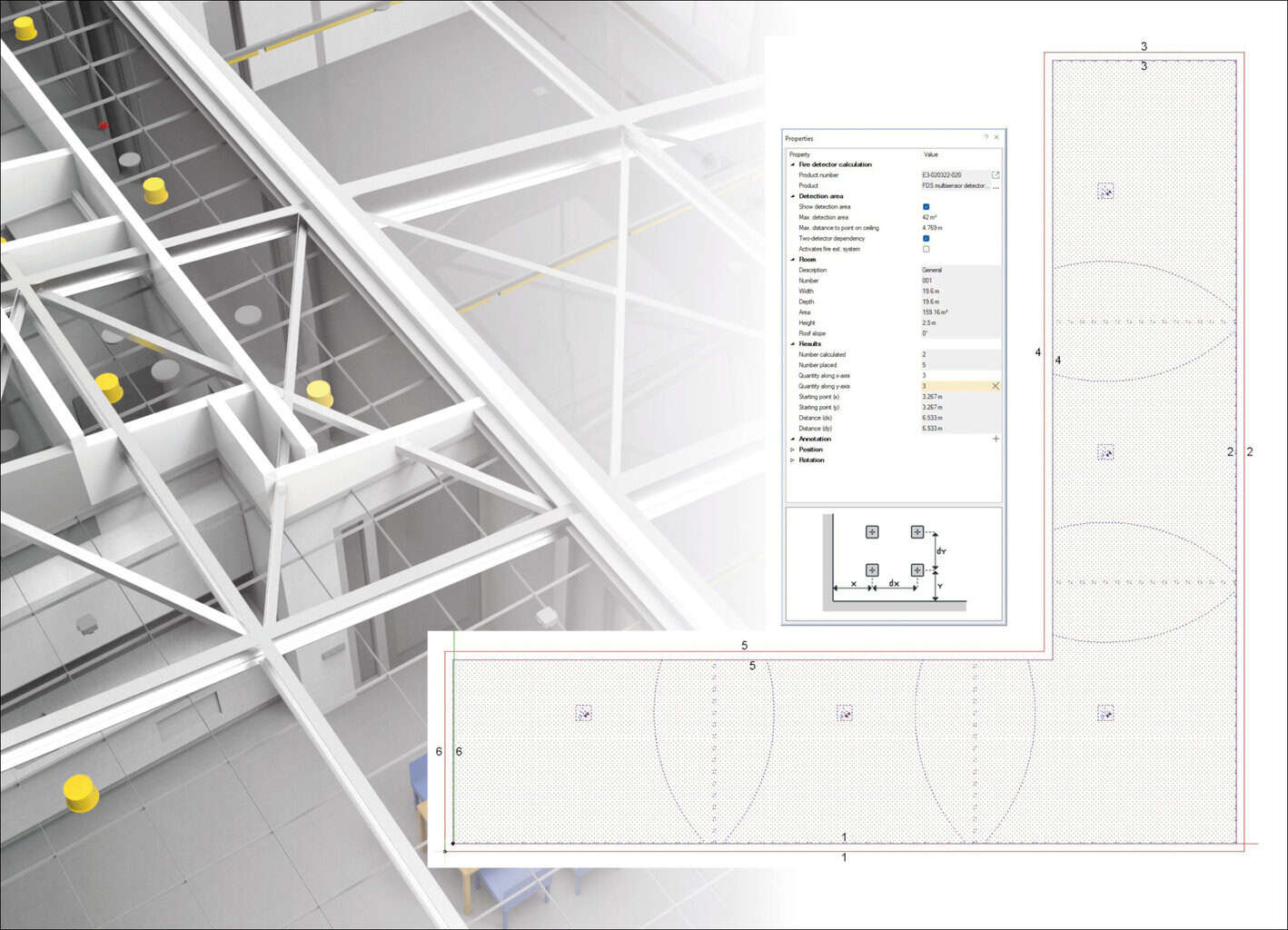1288x930 pixels.
Task: Close the Properties panel
Action: coord(996,138)
